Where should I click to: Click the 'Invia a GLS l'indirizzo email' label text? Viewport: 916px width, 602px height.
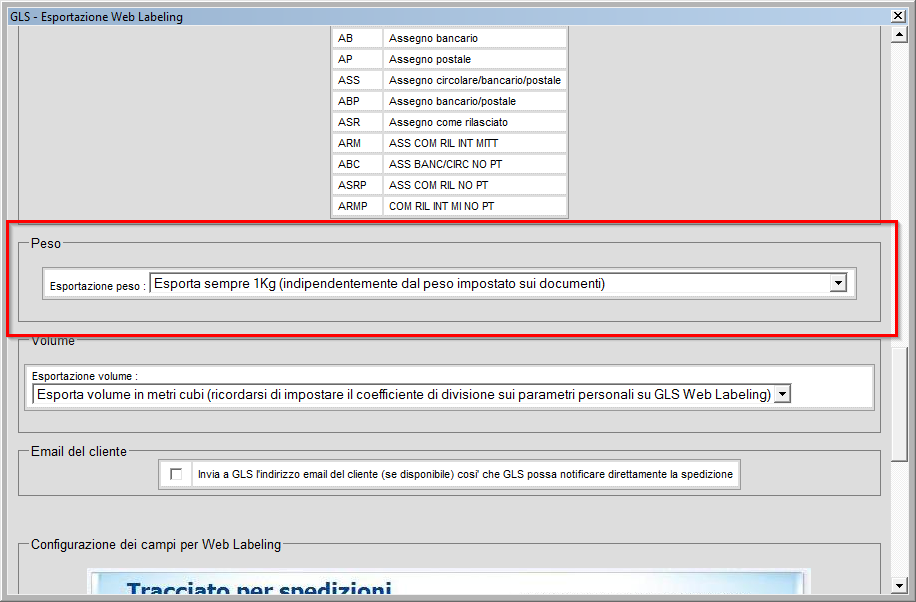(x=465, y=474)
